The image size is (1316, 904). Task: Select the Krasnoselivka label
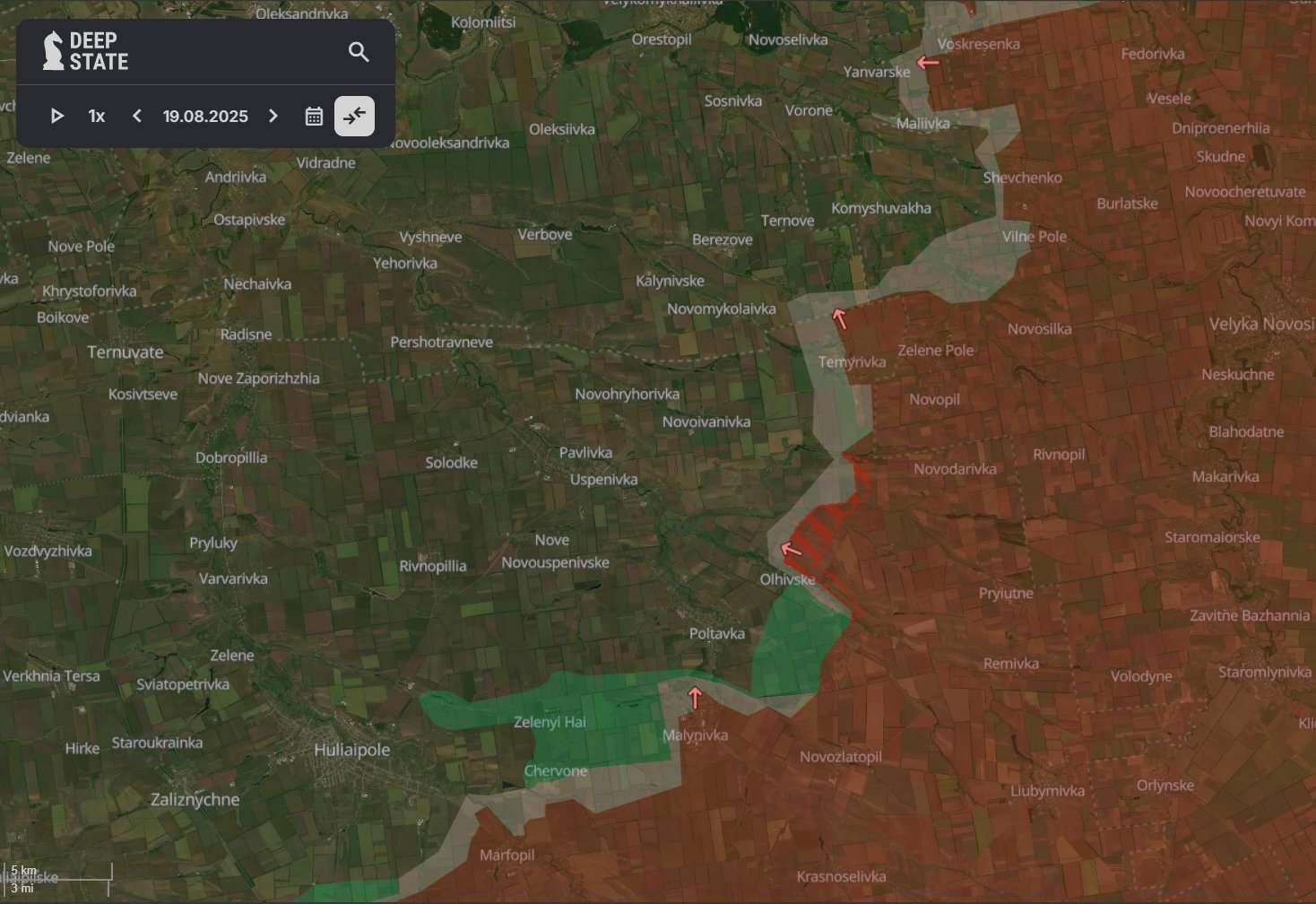click(841, 877)
